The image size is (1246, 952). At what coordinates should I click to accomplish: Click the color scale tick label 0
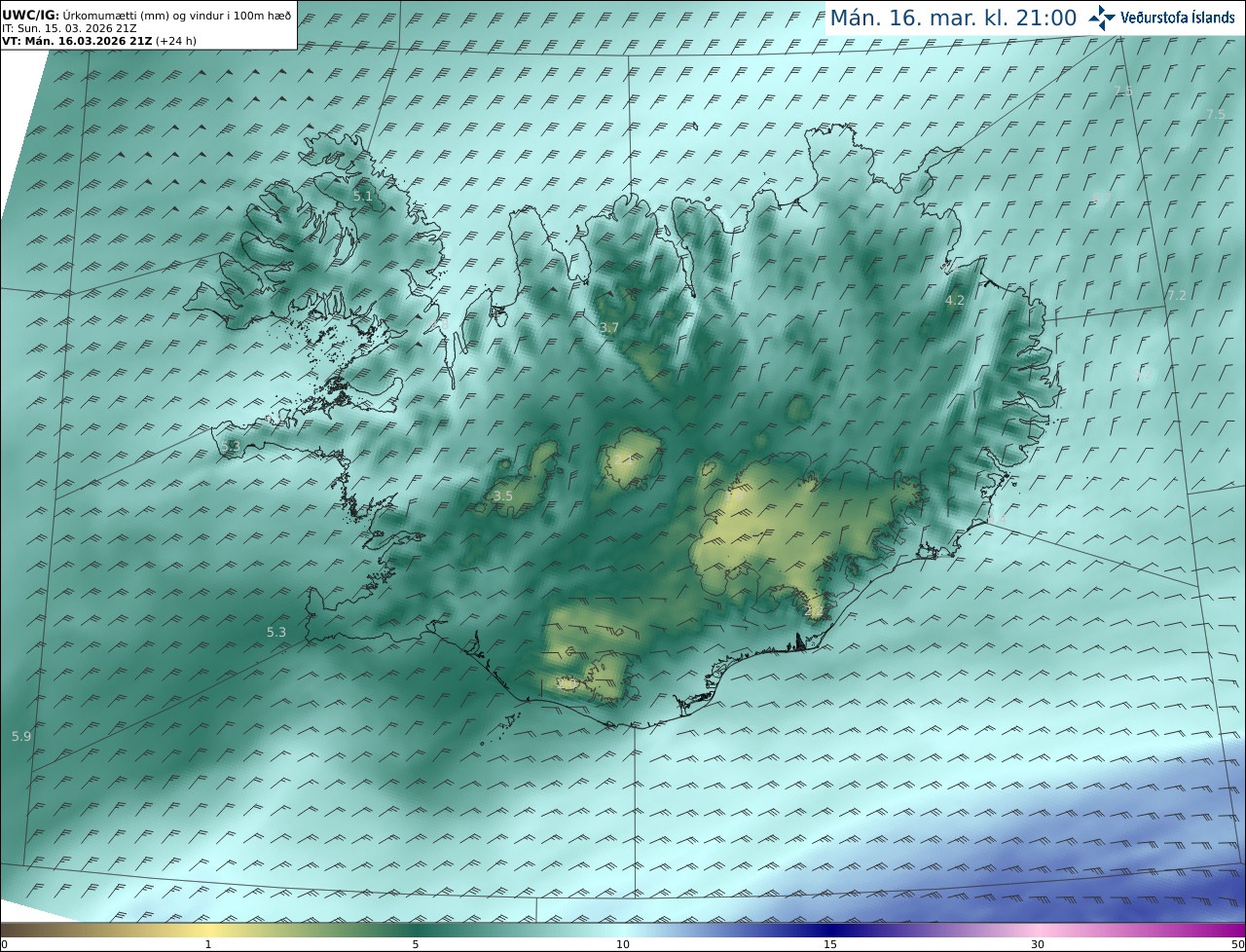point(4,944)
